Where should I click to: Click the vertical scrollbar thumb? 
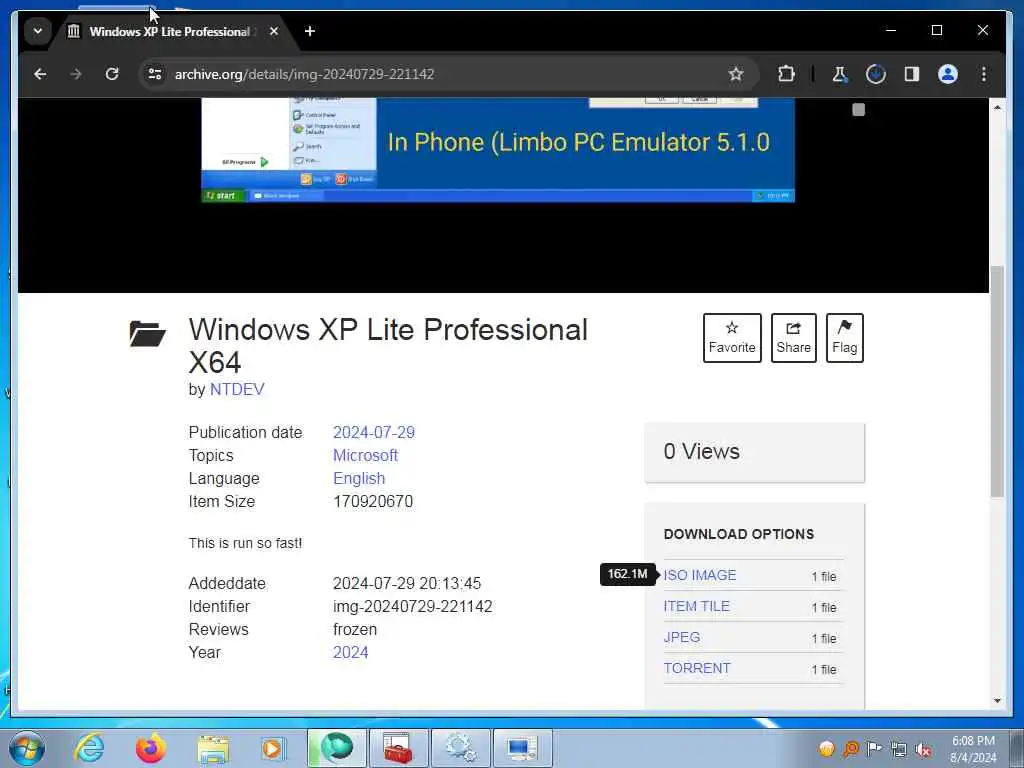pyautogui.click(x=997, y=382)
